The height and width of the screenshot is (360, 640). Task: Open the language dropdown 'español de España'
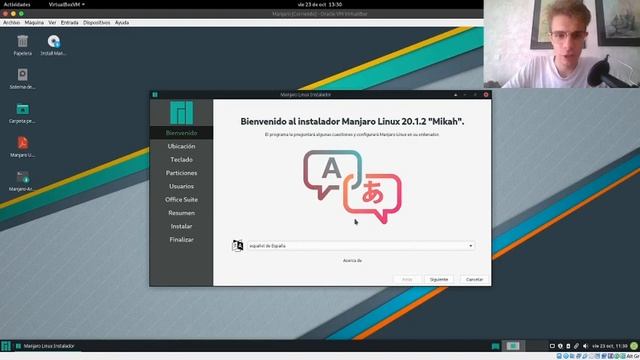coord(361,246)
